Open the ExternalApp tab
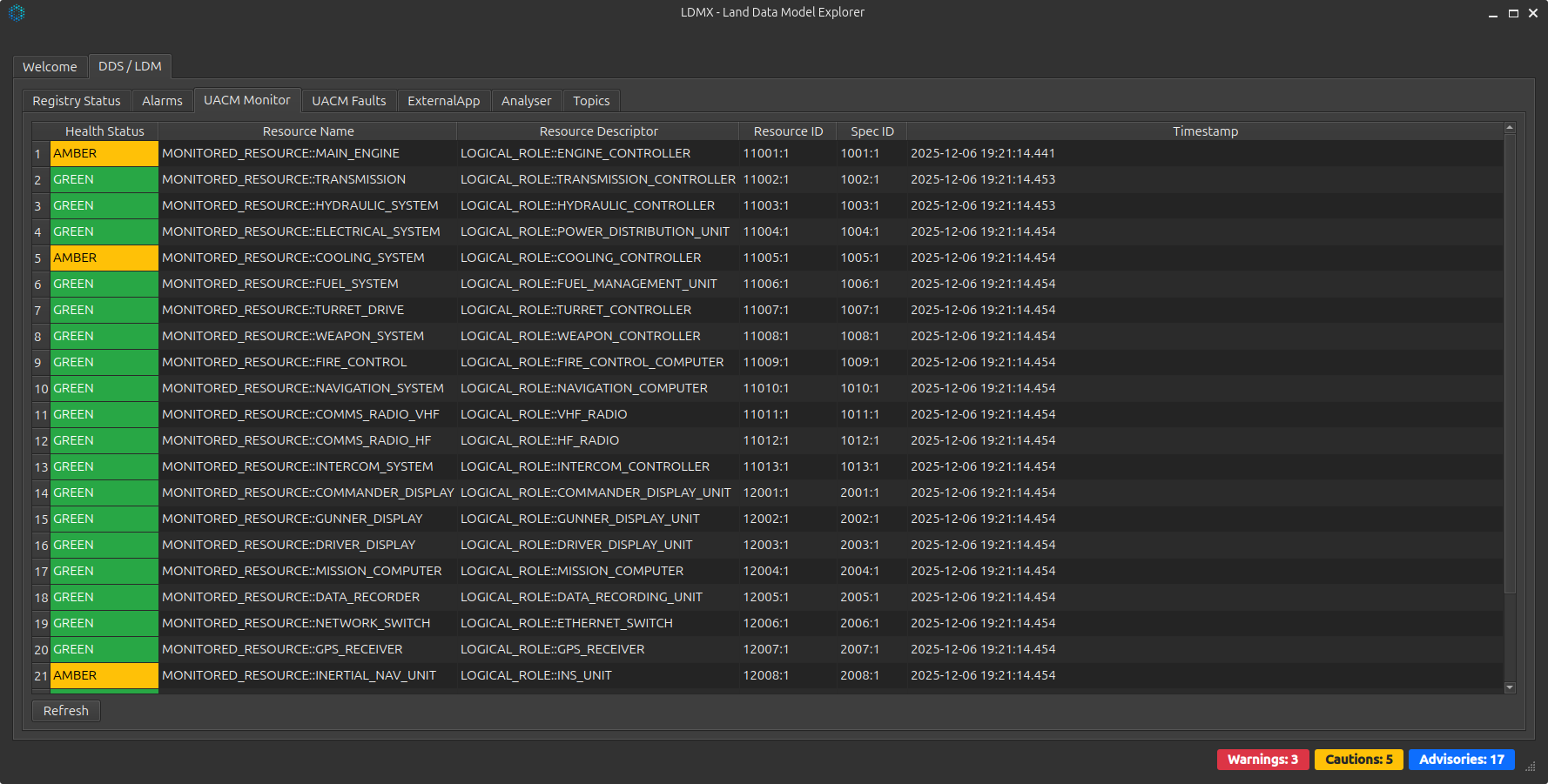 coord(444,100)
